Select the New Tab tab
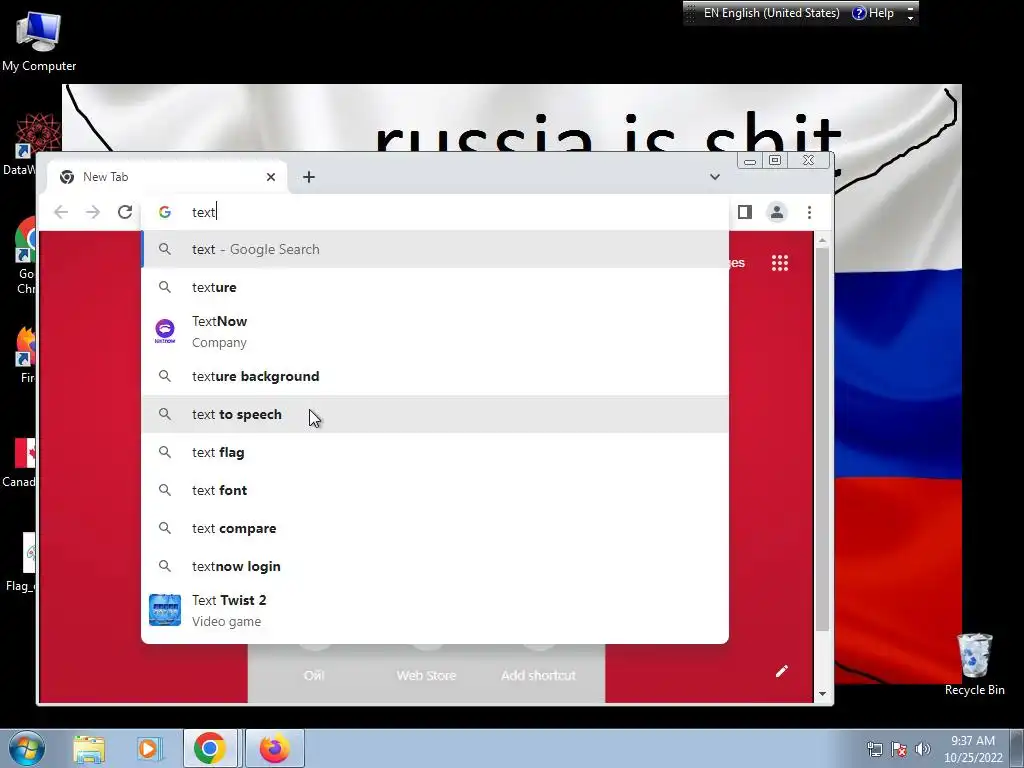The image size is (1024, 768). pyautogui.click(x=167, y=177)
